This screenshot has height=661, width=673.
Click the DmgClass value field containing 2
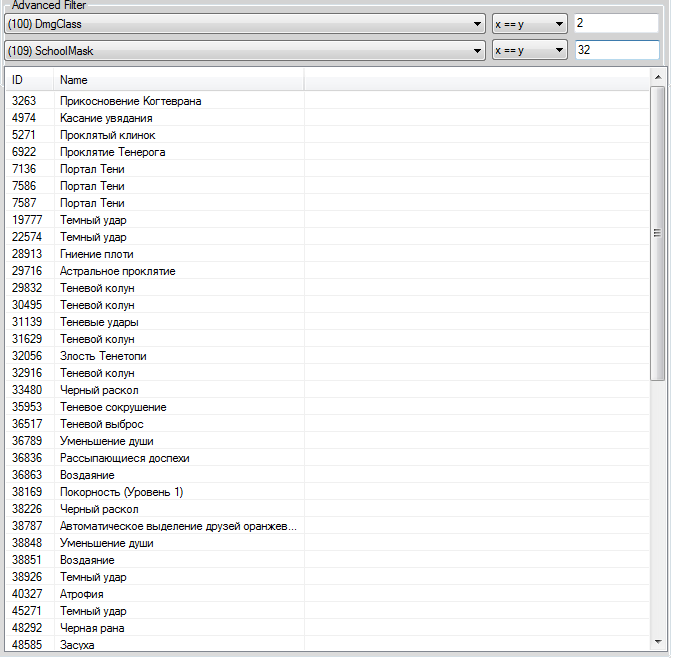[615, 23]
